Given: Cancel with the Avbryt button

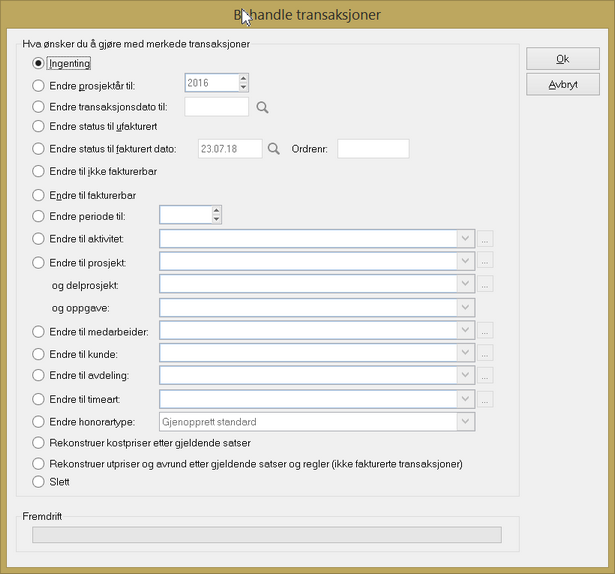Looking at the screenshot, I should coord(563,84).
